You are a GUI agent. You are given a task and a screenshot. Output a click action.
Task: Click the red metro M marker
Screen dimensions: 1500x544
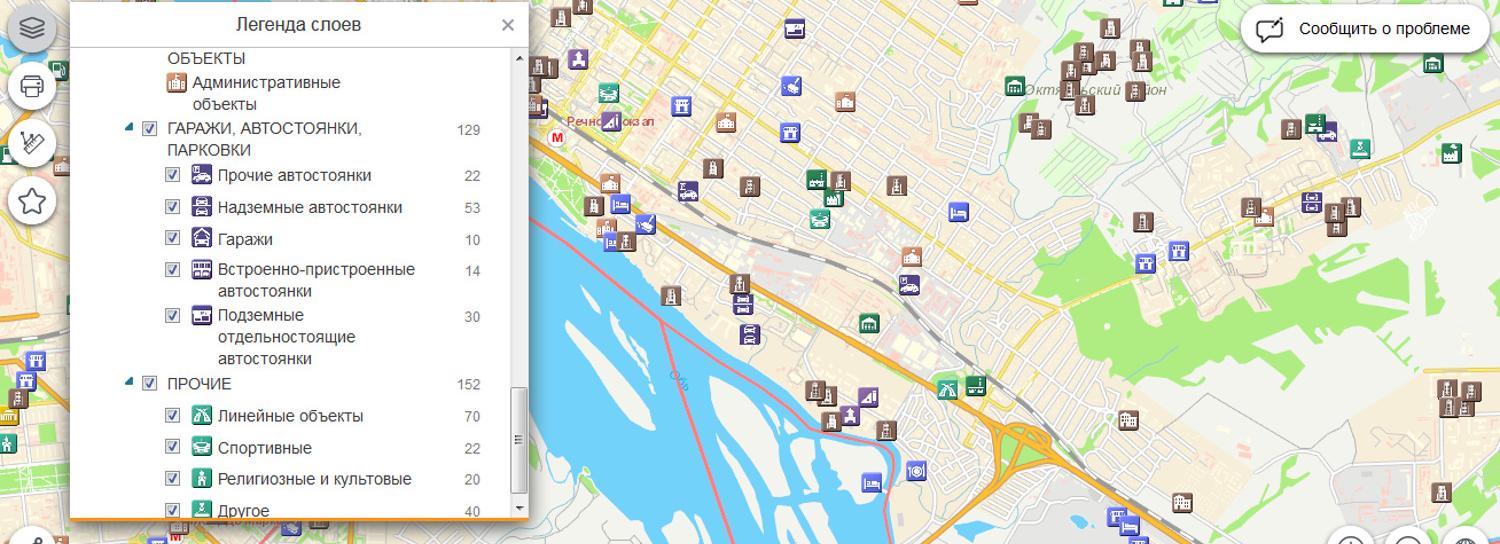(x=558, y=137)
